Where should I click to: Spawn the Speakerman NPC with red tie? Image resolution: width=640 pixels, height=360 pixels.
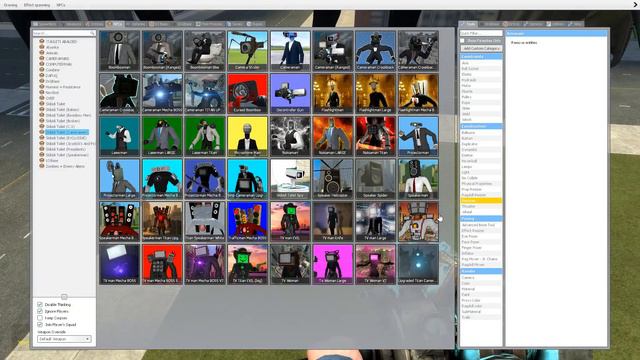[x=418, y=179]
